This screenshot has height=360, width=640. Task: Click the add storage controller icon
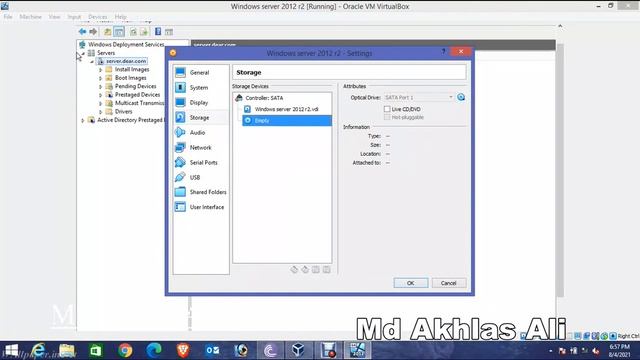pyautogui.click(x=294, y=269)
